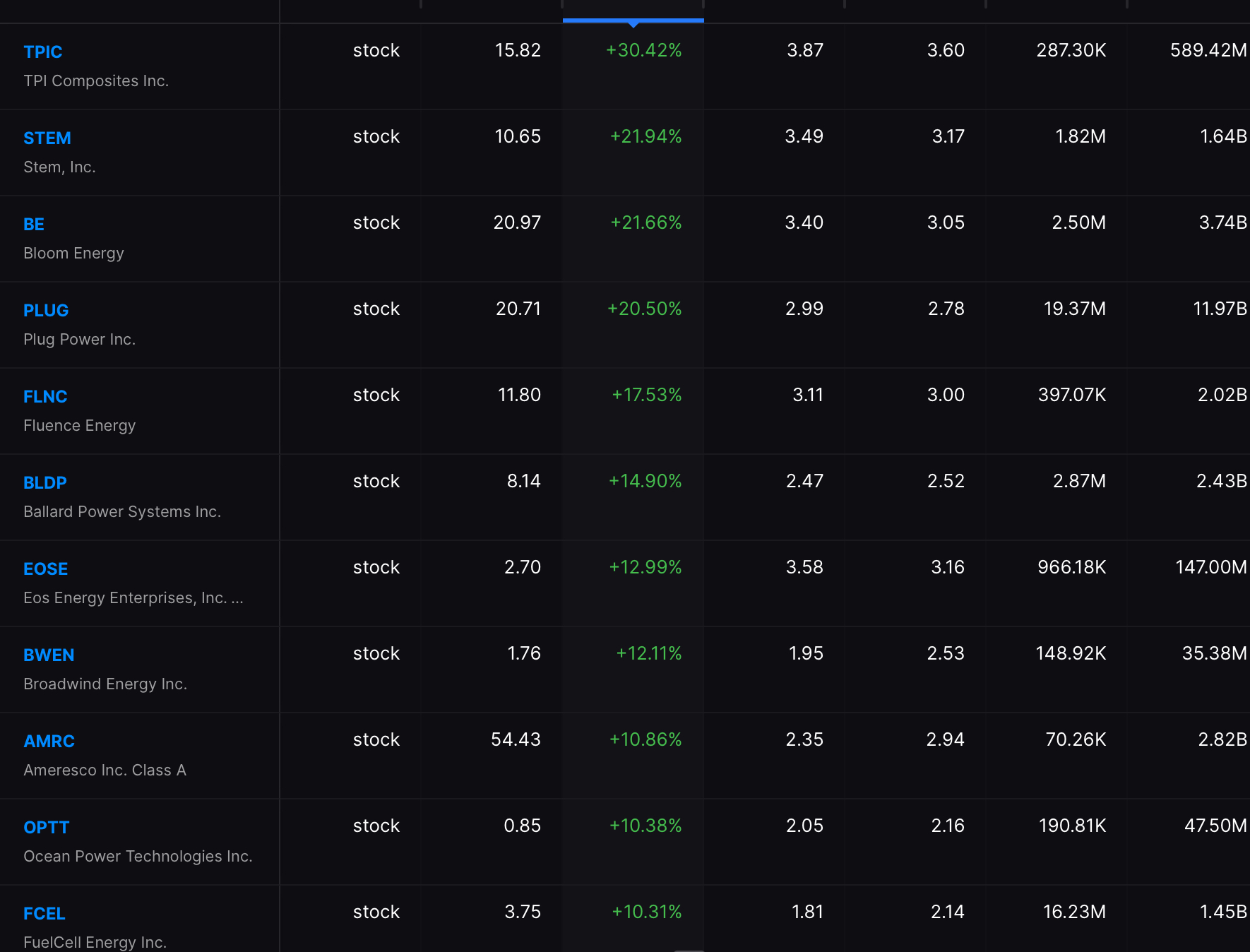
Task: Select Plug Power Inc. company name
Action: click(x=79, y=339)
